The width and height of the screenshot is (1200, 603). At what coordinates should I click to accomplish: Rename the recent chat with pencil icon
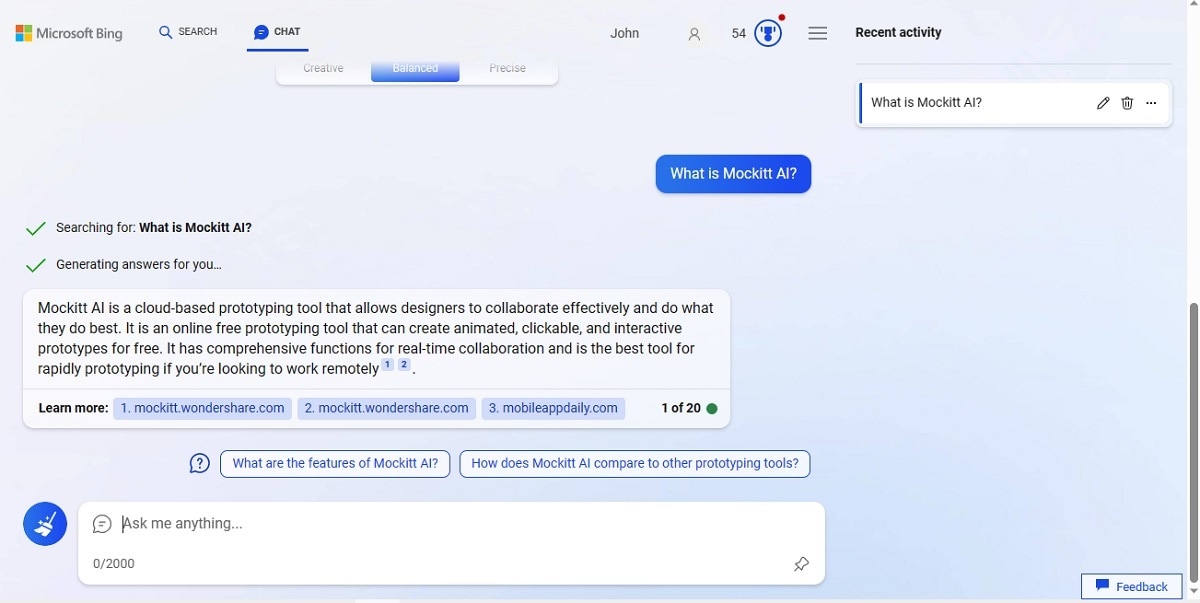click(x=1103, y=103)
